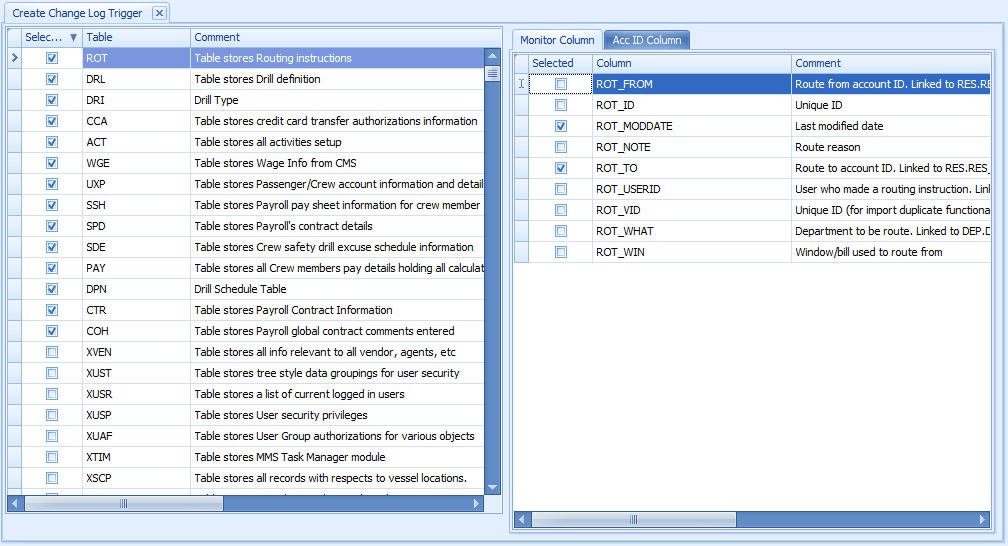Click right arrow of table list horizontal scrollbar
The width and height of the screenshot is (1008, 546).
click(x=476, y=504)
